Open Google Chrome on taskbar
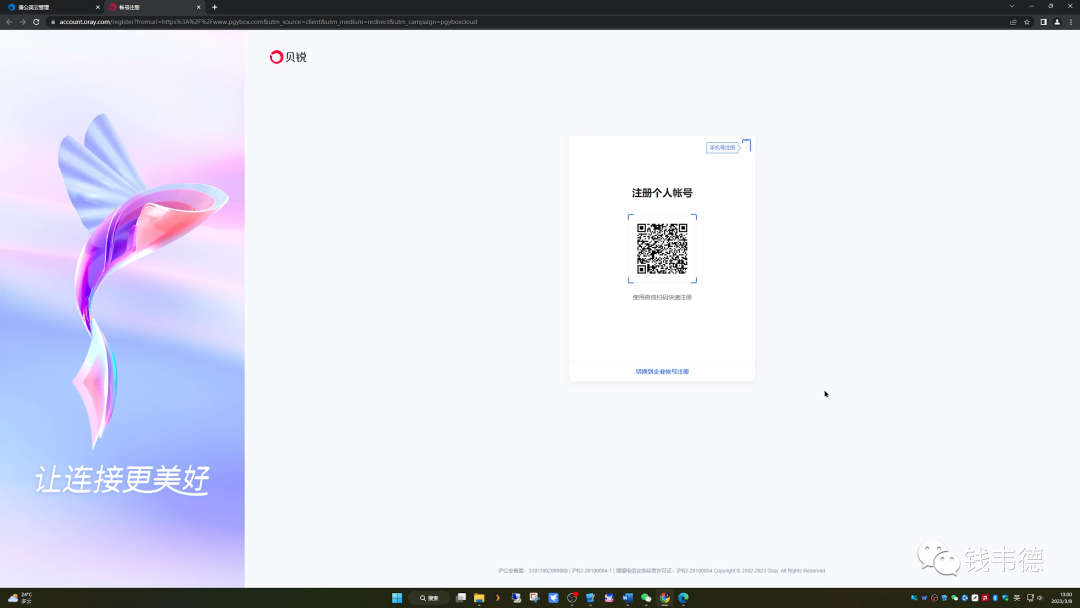The width and height of the screenshot is (1080, 608). point(665,598)
